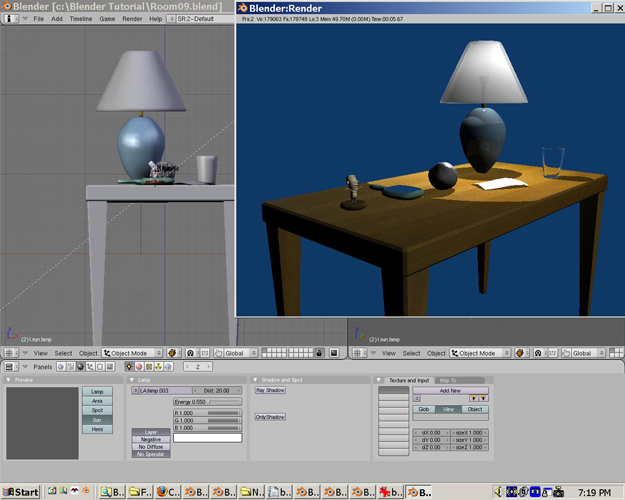625x500 pixels.
Task: Click the white lamp color swatch
Action: (207, 438)
